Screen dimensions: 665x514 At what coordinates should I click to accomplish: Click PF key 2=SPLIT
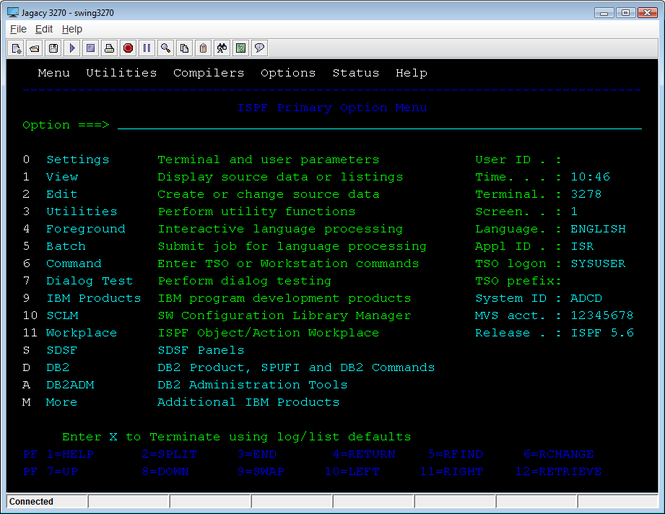point(169,454)
